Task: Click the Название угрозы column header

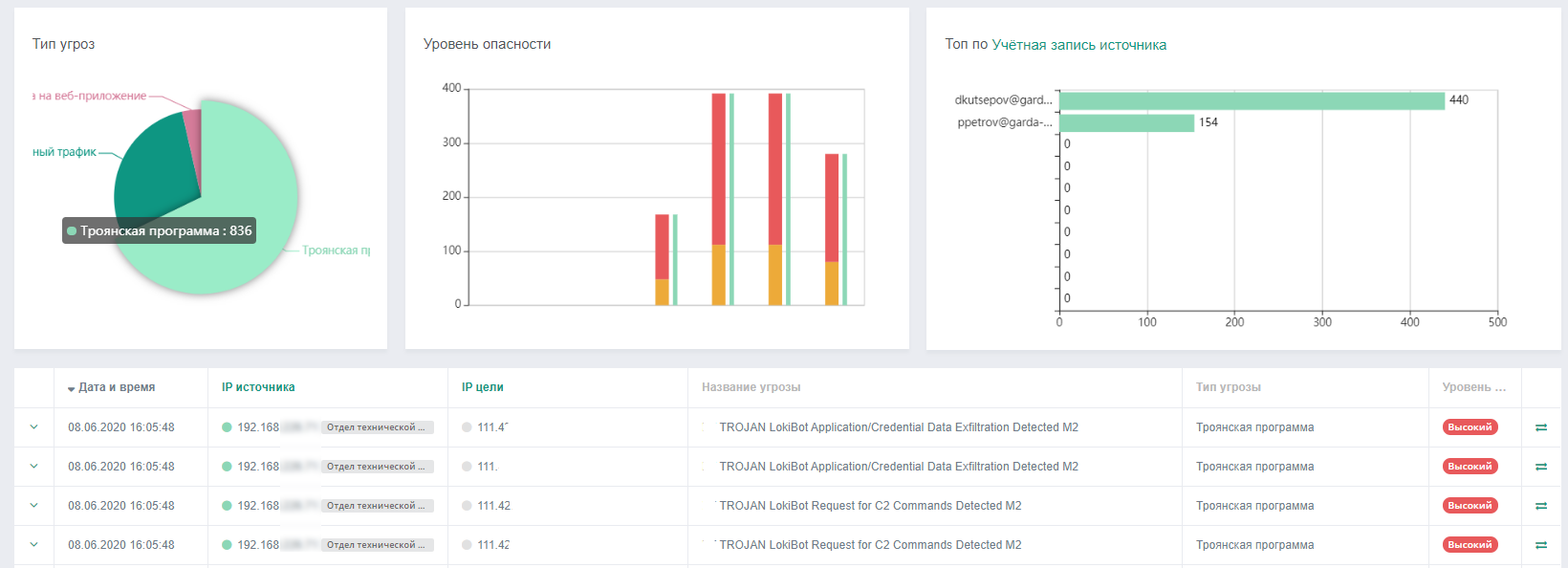Action: (751, 387)
